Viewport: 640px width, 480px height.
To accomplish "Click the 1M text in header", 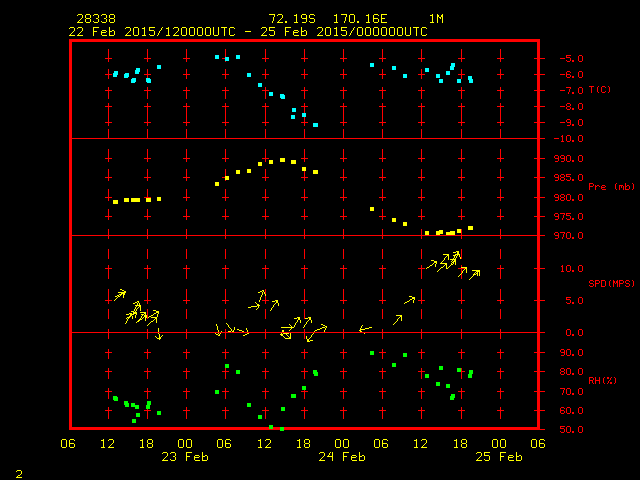I will click(x=436, y=19).
